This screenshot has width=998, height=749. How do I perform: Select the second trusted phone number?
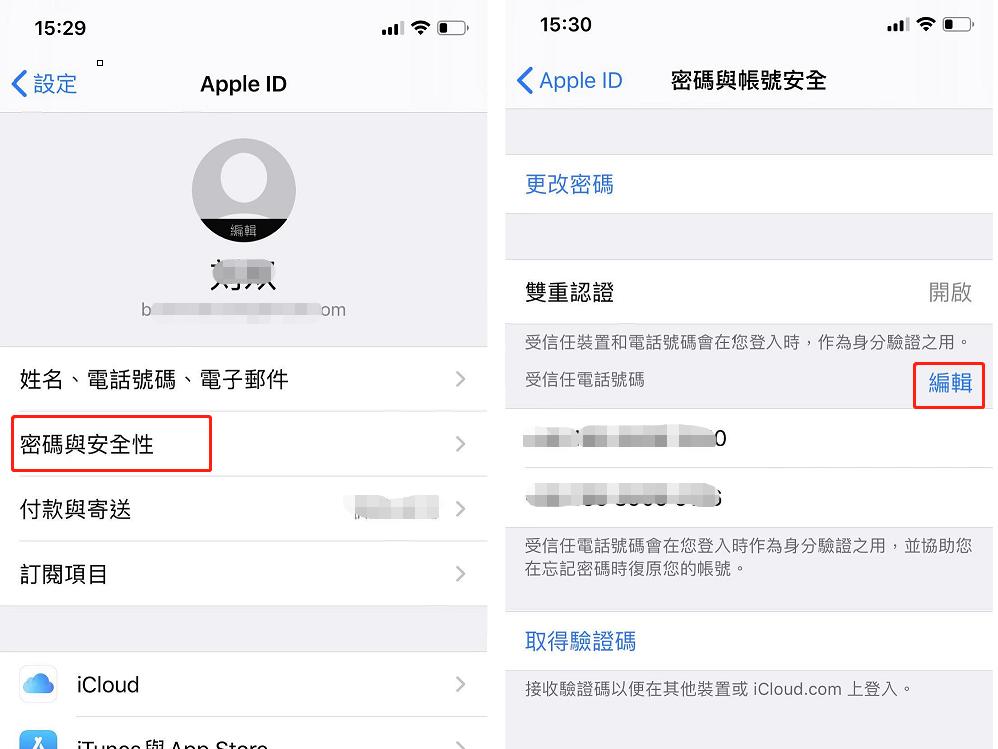(x=748, y=497)
